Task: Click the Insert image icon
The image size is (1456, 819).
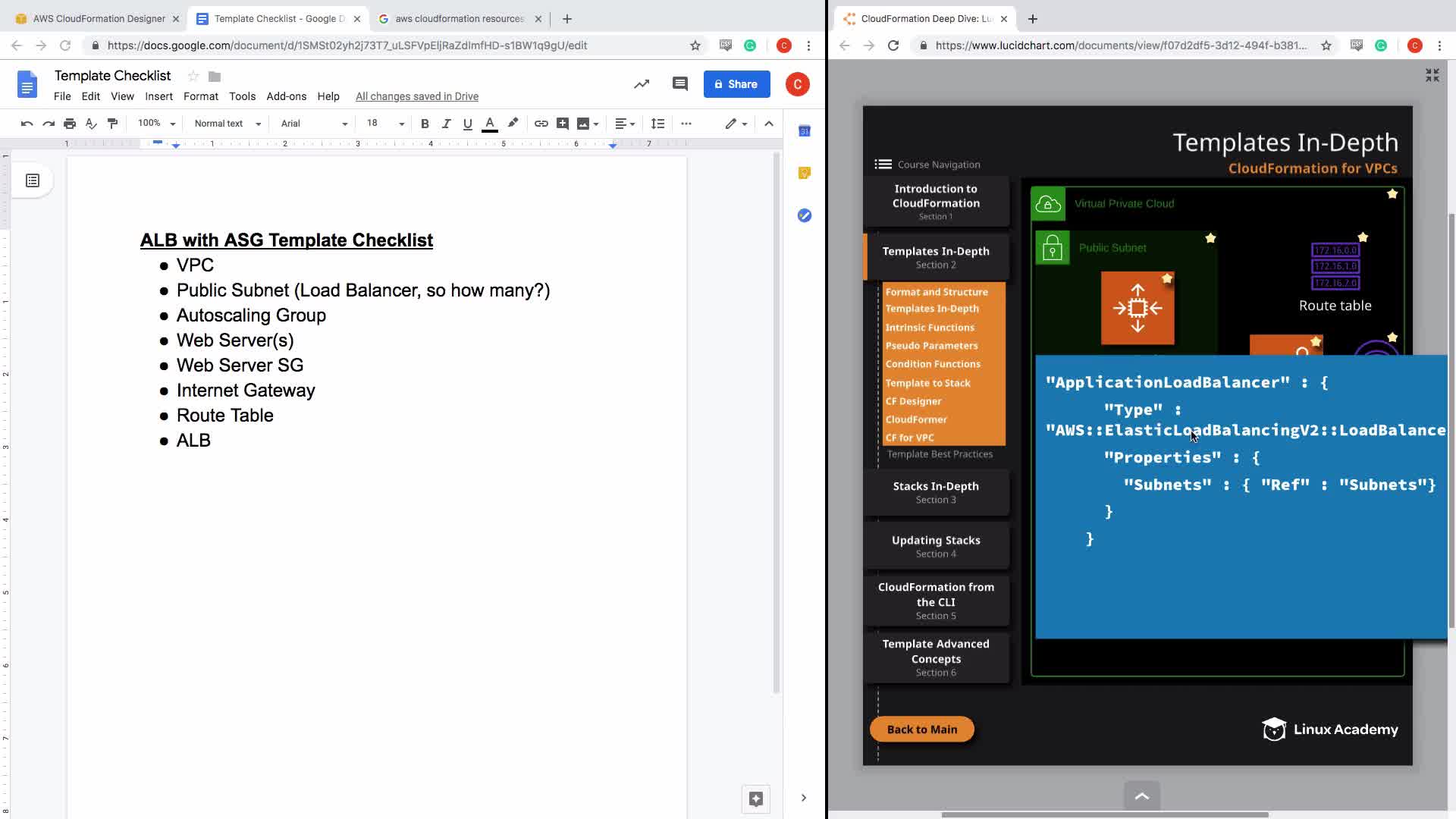Action: click(x=583, y=124)
